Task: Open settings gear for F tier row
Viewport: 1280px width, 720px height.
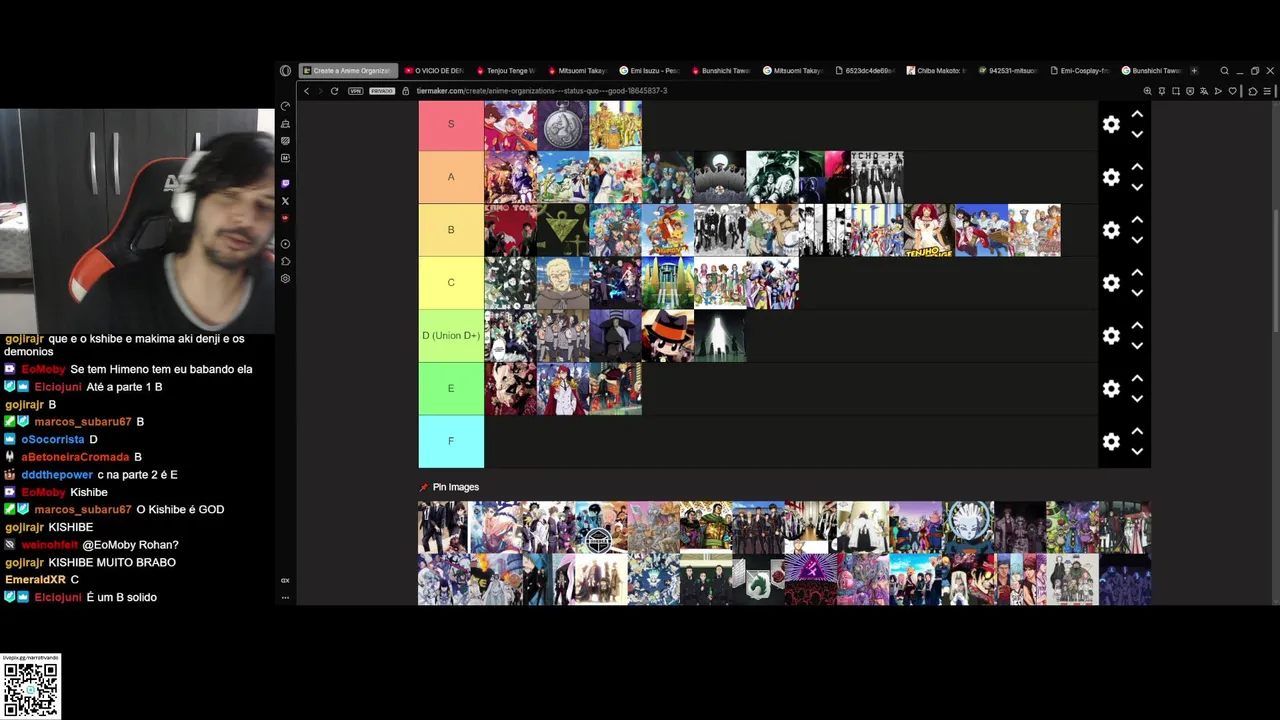Action: 1111,441
